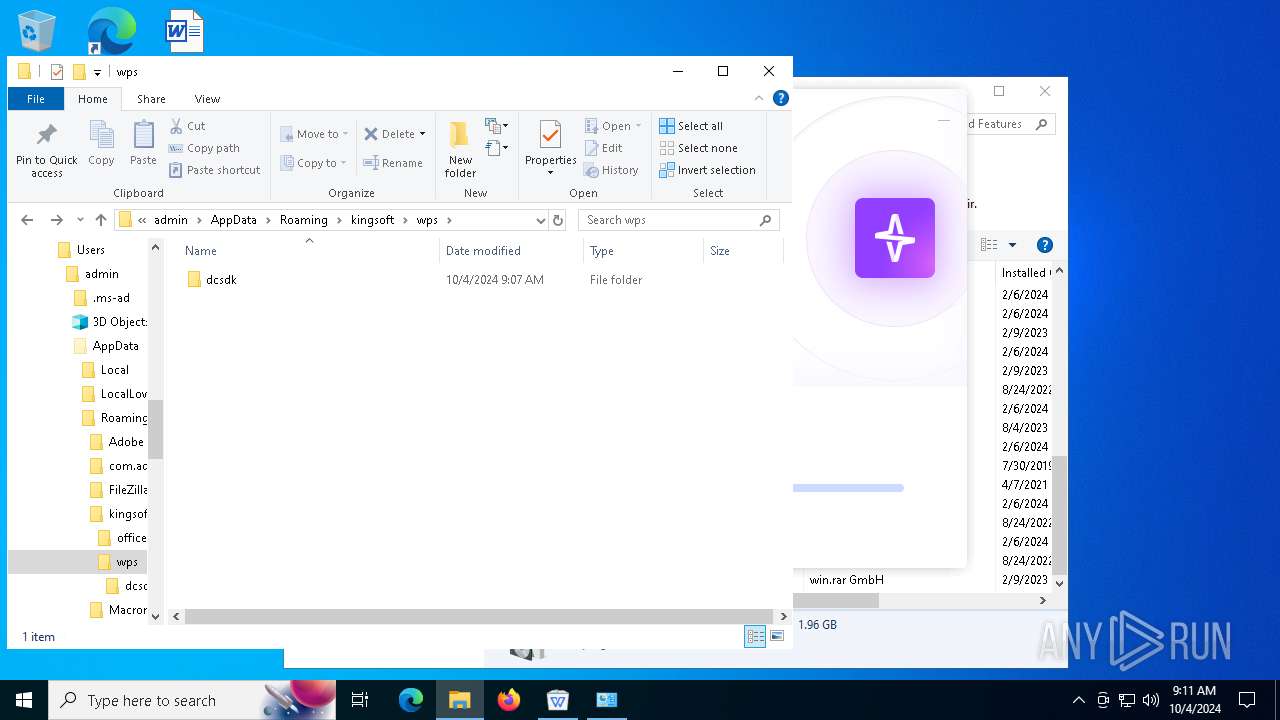This screenshot has width=1280, height=720.
Task: Click Select all in the ribbon
Action: 691,126
